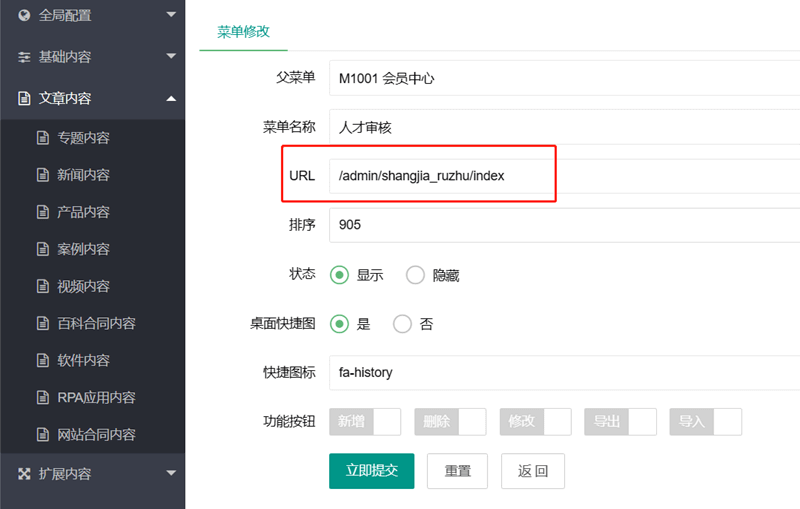Click the file icon next to 网站合同内容
Screen dimensions: 800x509
pos(43,435)
